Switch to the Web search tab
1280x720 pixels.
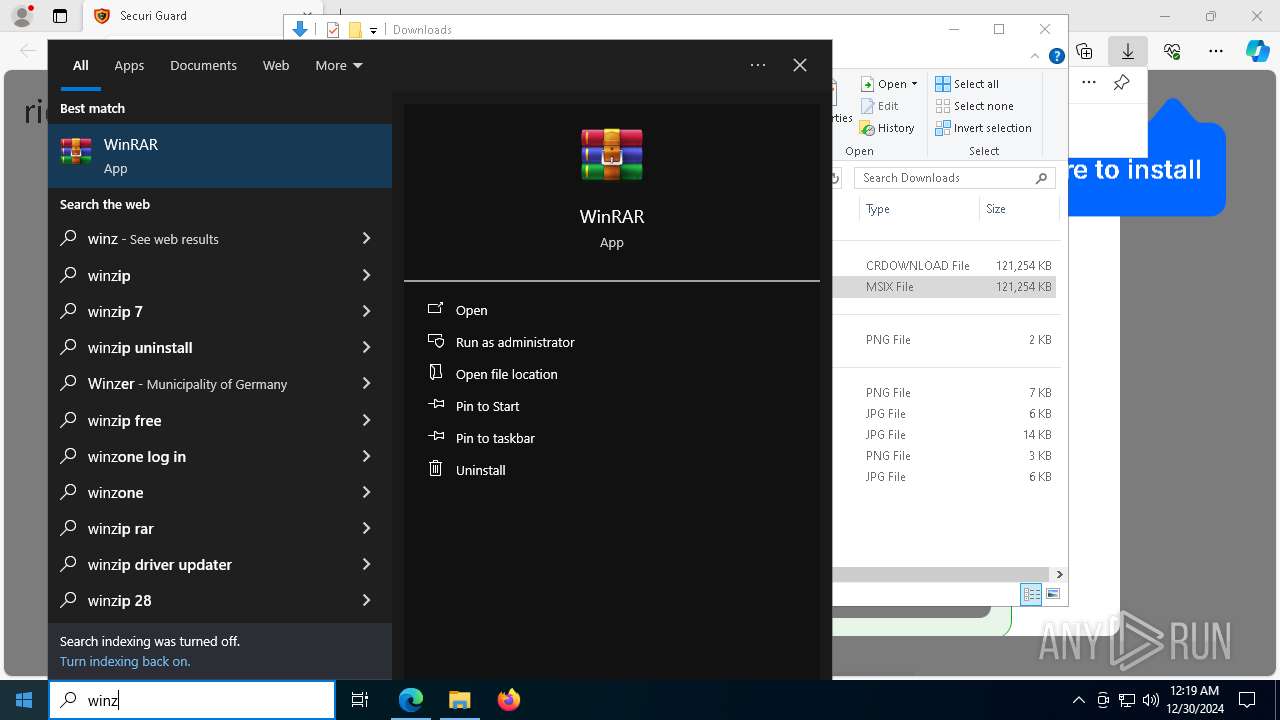[276, 65]
